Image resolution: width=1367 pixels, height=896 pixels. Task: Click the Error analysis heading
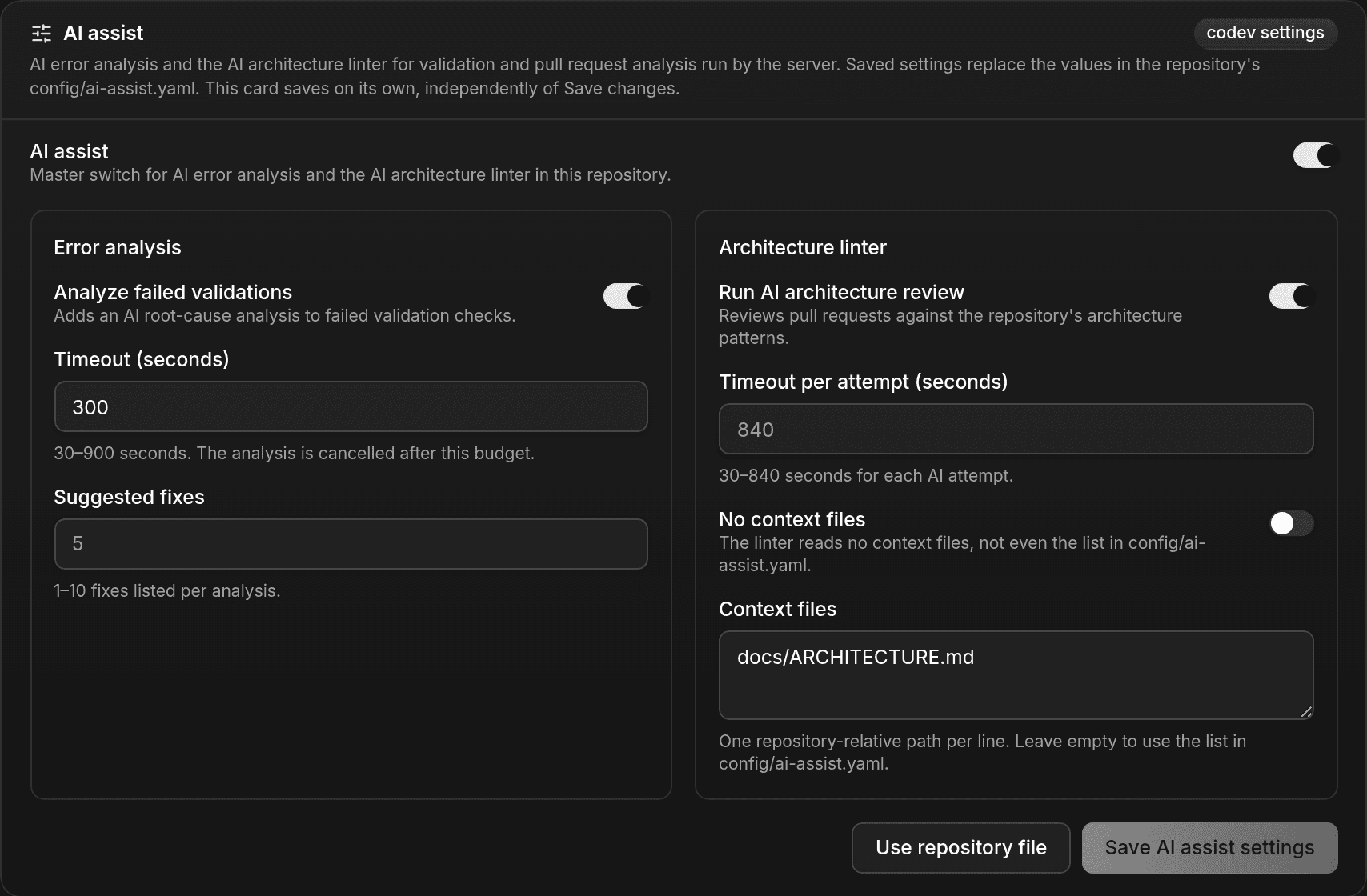coord(118,248)
